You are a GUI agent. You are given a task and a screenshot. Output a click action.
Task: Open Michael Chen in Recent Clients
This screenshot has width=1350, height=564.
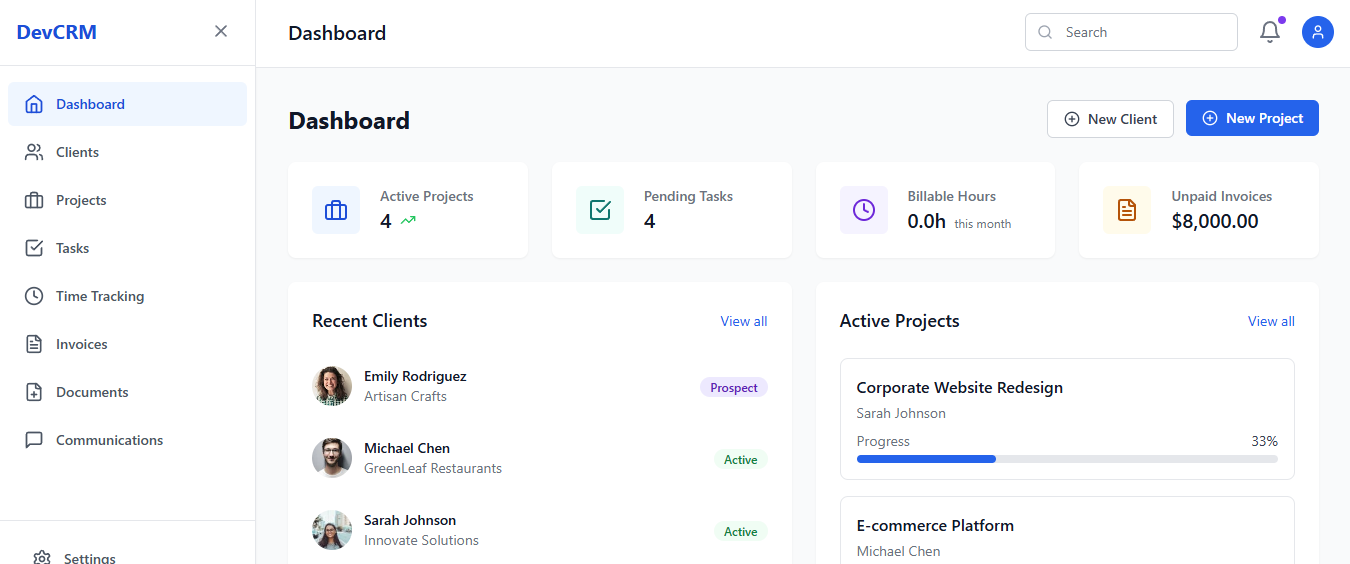click(x=407, y=448)
